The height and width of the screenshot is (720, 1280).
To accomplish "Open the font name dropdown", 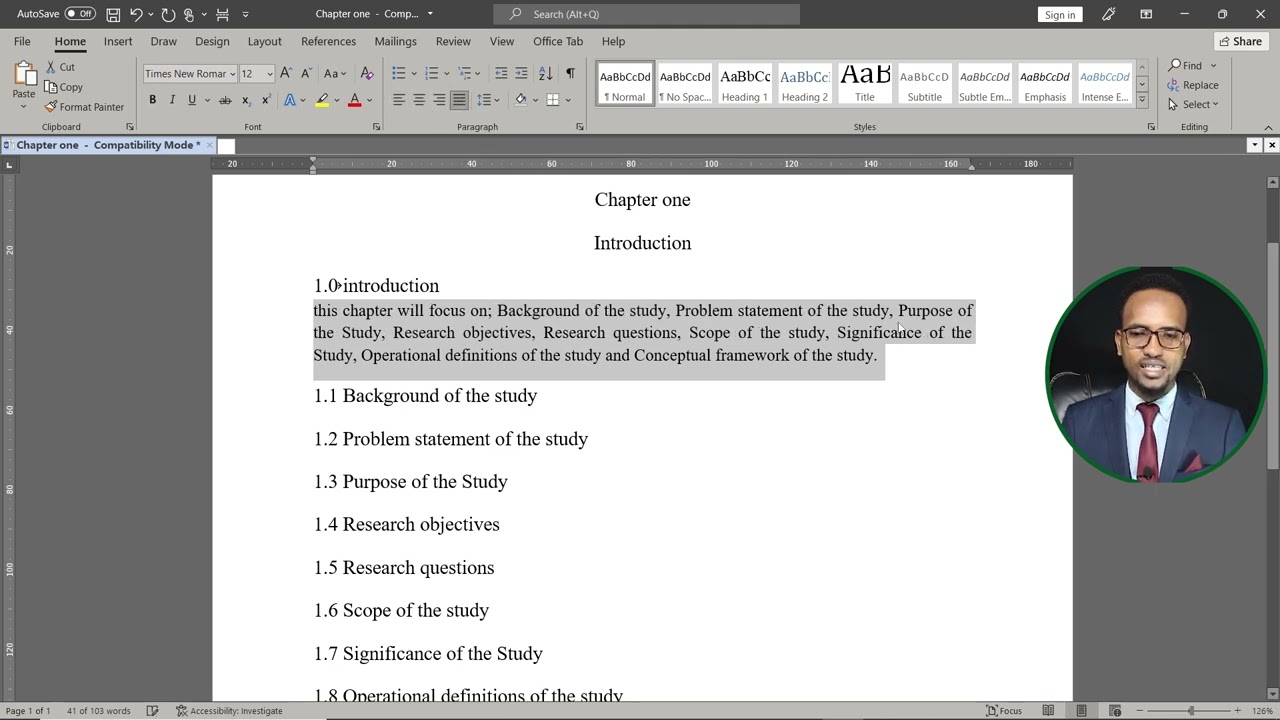I will click(x=232, y=74).
